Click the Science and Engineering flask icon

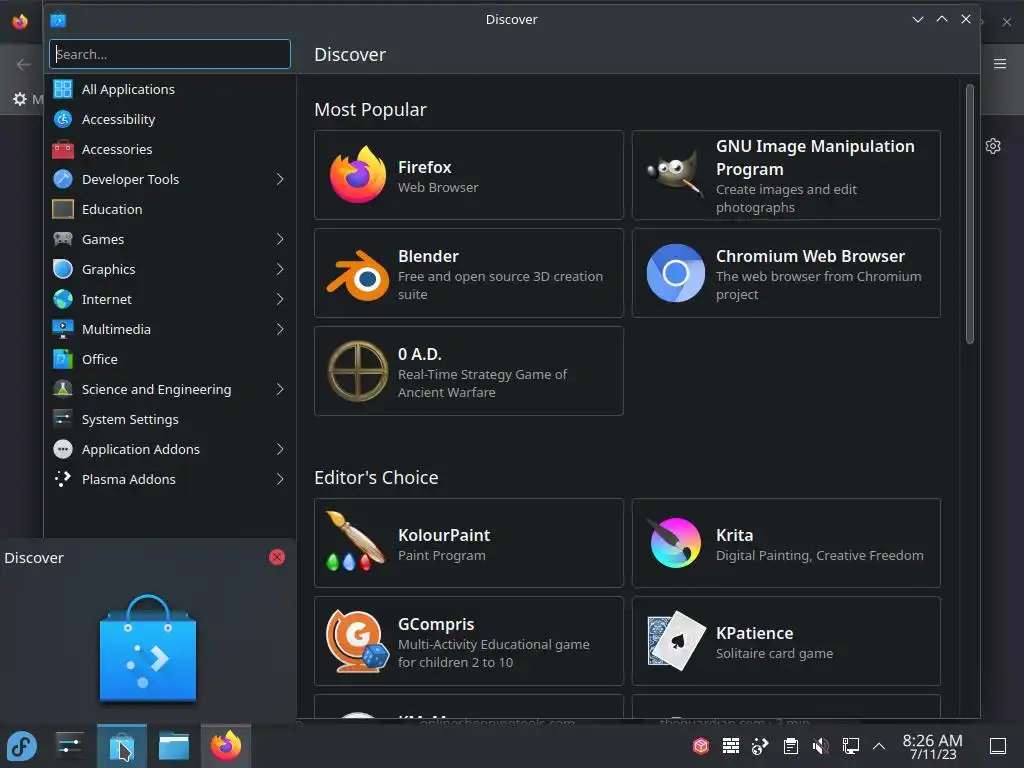(x=63, y=389)
